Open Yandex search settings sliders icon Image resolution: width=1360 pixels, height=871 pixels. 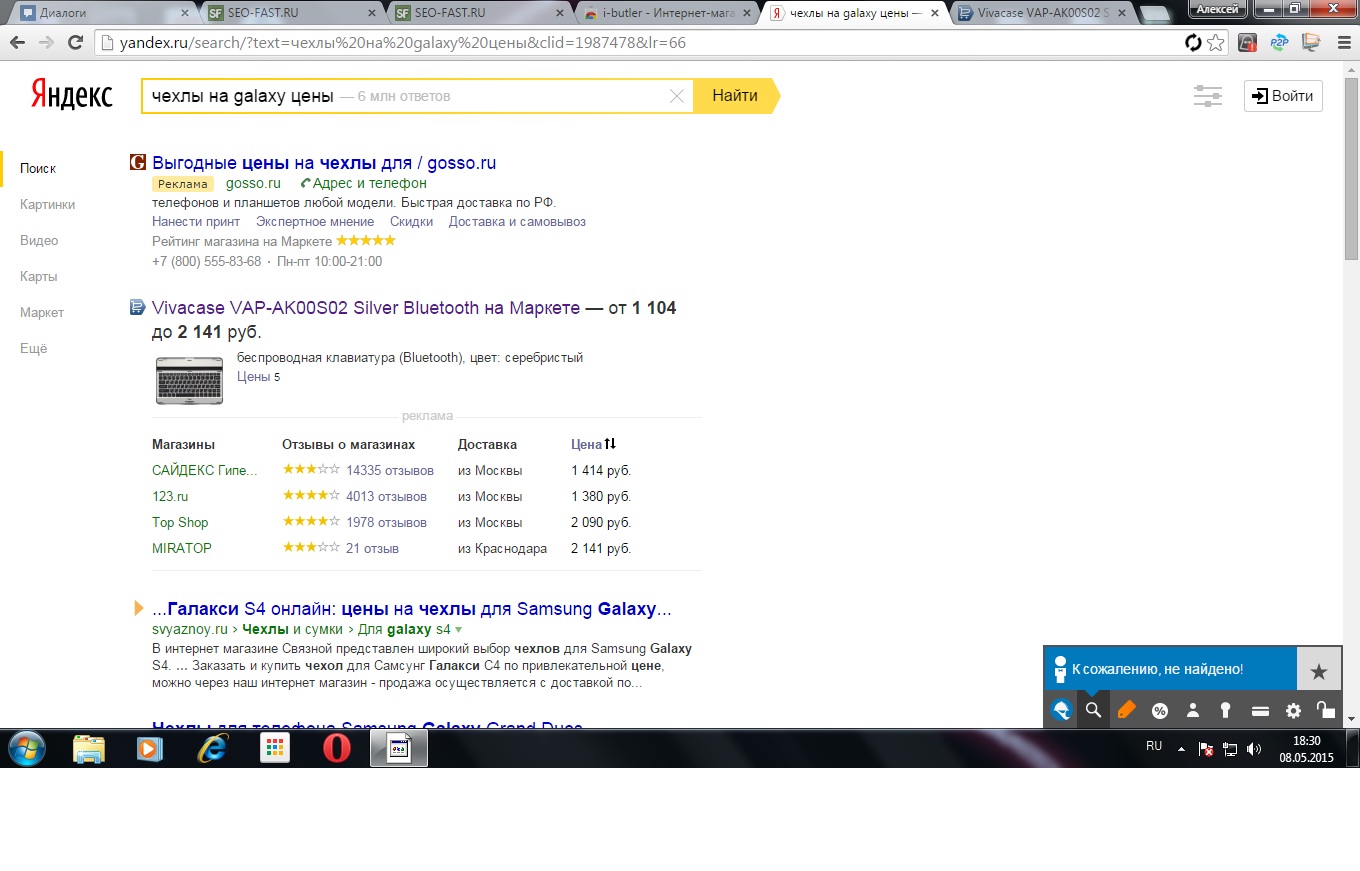[x=1208, y=96]
